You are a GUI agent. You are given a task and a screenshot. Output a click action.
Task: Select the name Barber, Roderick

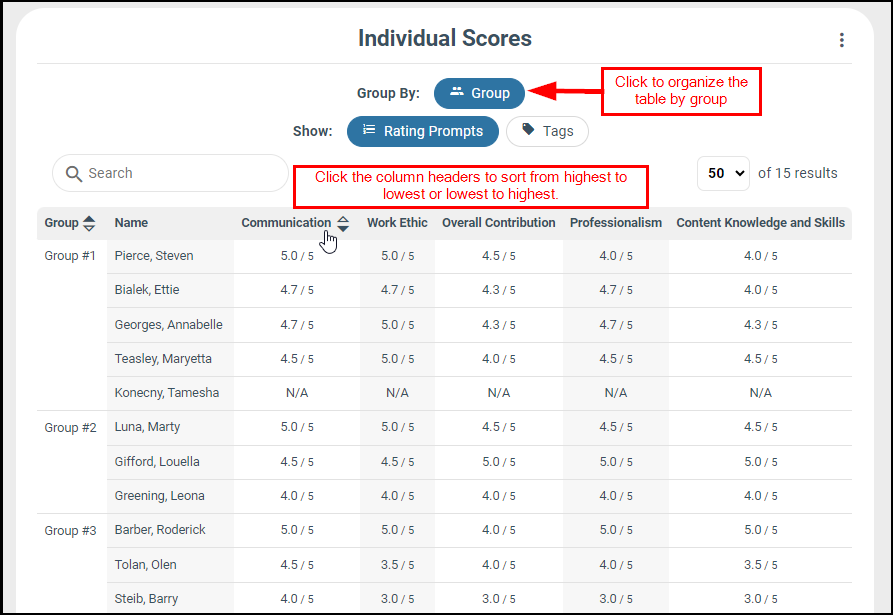point(160,530)
